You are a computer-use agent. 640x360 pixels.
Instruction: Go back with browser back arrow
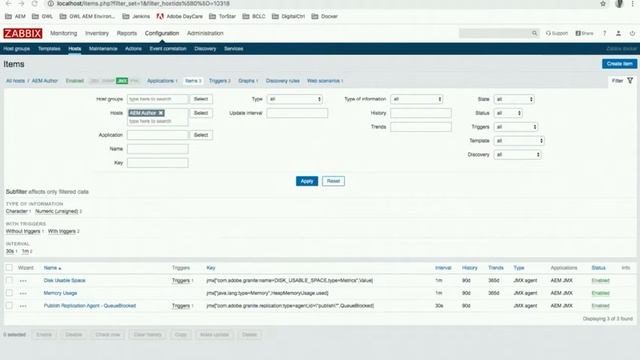(8, 4)
